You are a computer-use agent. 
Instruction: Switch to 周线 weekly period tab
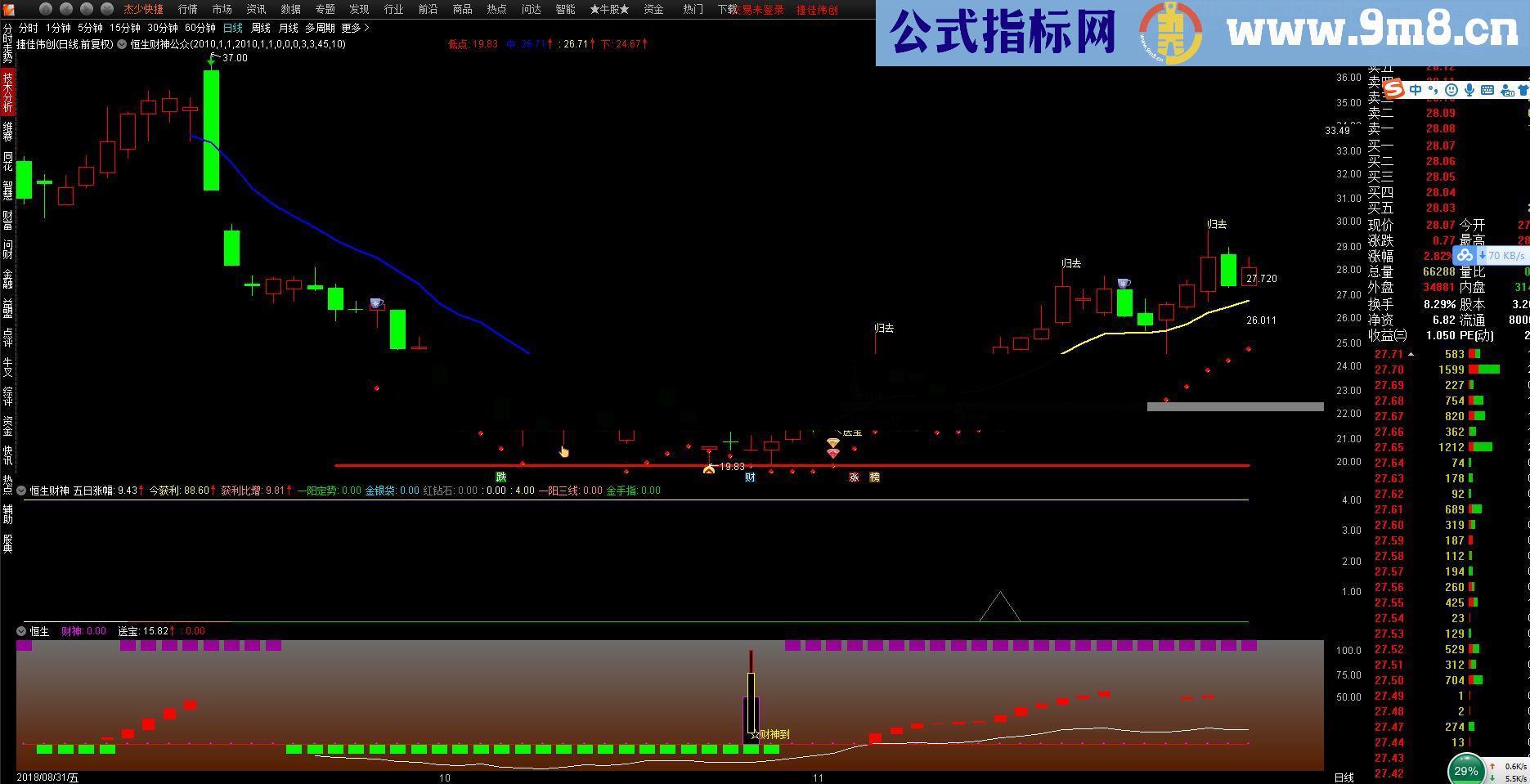tap(260, 28)
